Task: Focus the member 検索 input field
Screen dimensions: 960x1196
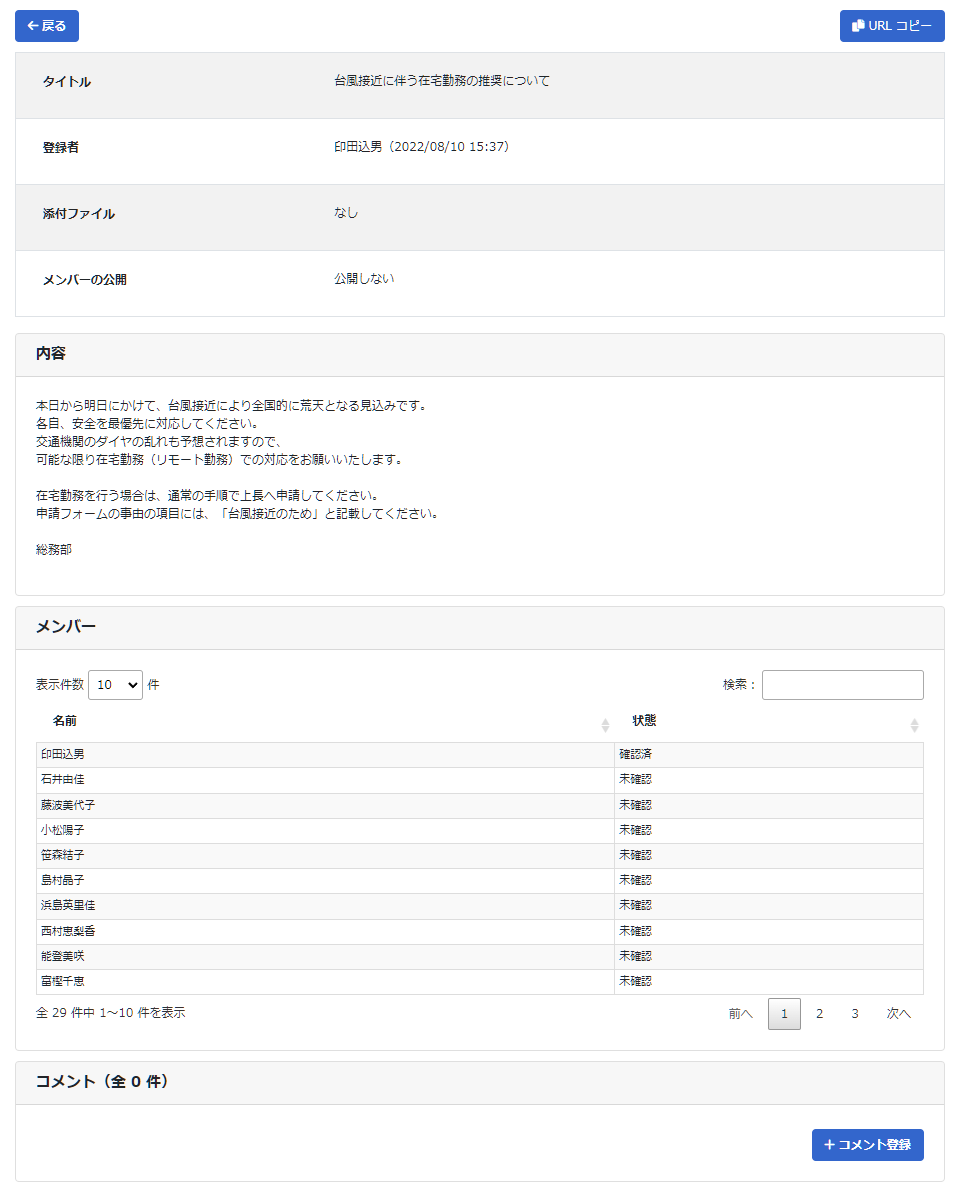Action: point(842,685)
